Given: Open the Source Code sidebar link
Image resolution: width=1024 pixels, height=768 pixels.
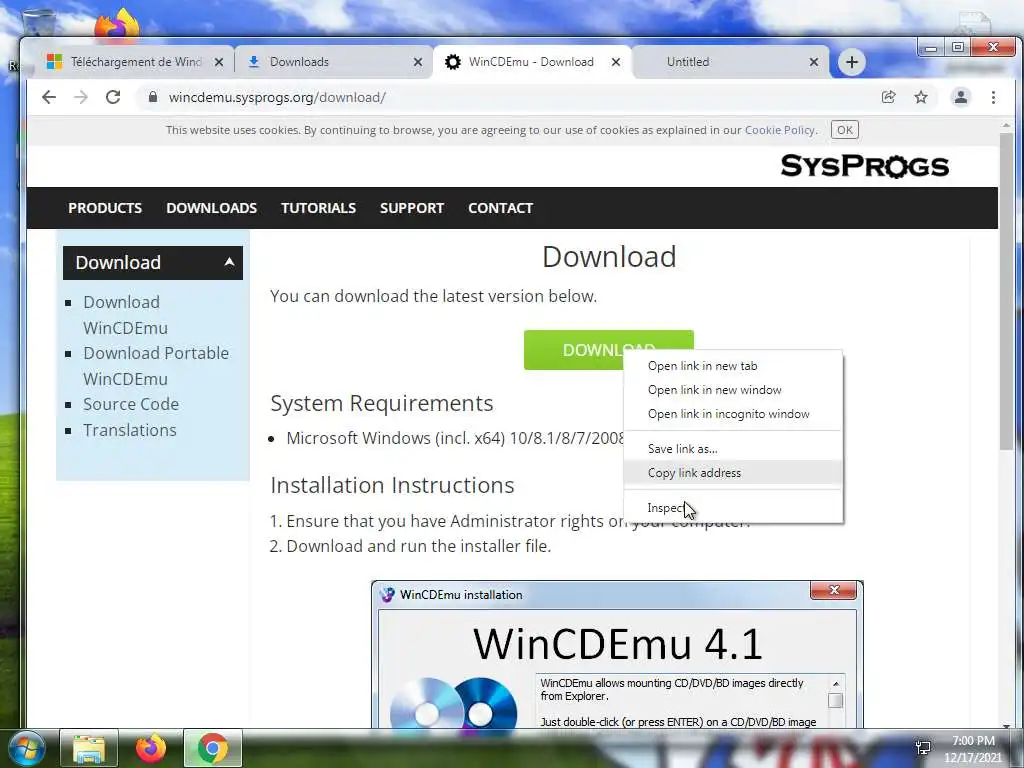Looking at the screenshot, I should click(131, 404).
